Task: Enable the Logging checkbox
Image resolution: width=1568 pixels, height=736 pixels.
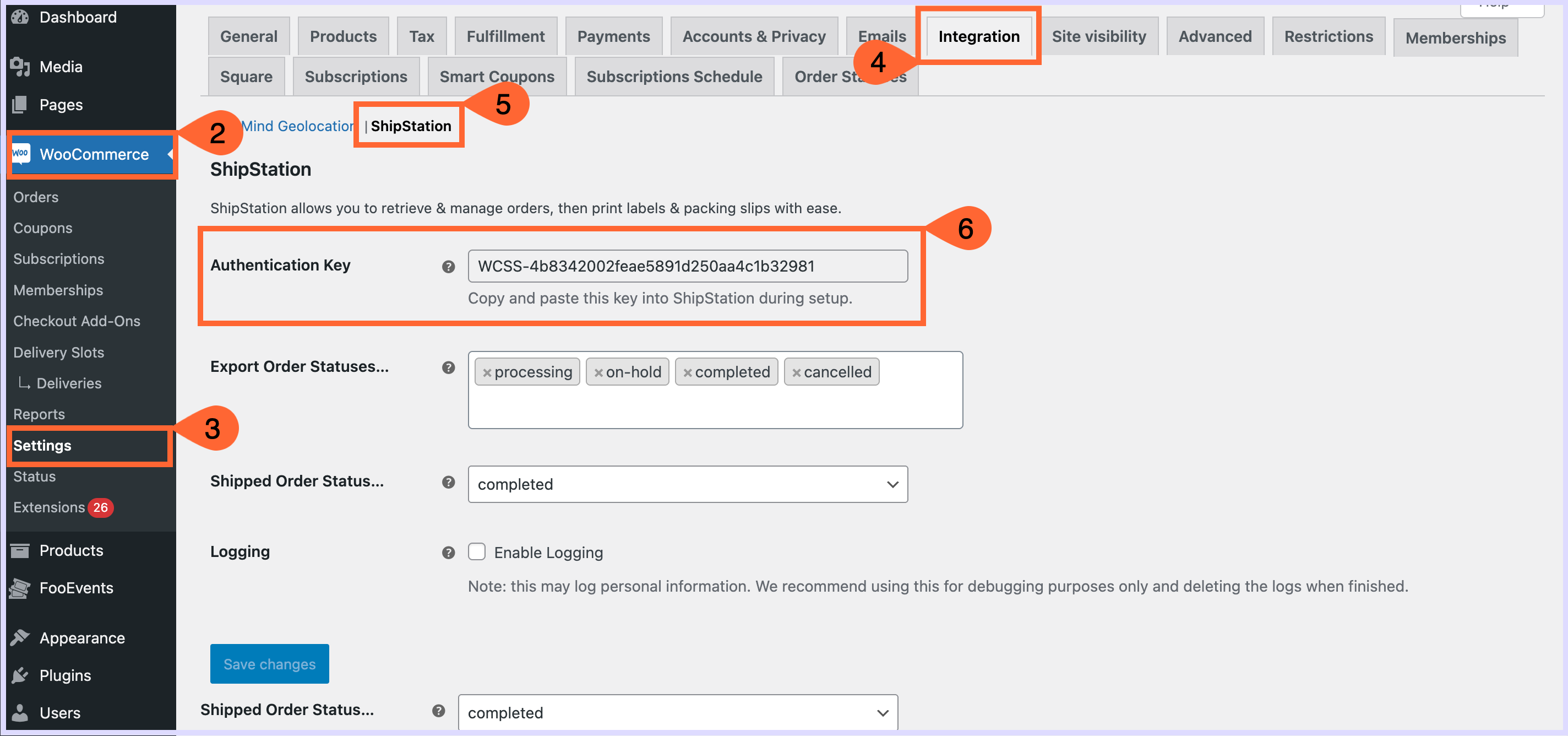Action: coord(477,551)
